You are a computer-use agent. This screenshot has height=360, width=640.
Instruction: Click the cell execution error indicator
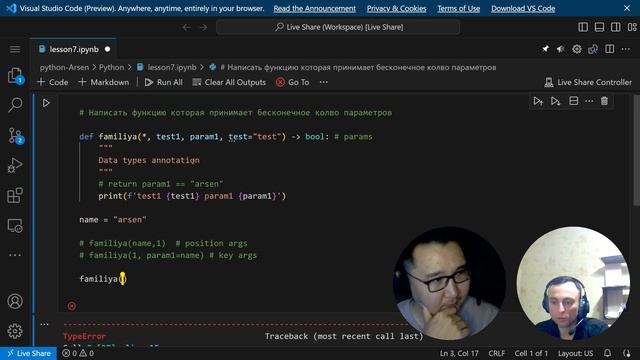(72, 306)
